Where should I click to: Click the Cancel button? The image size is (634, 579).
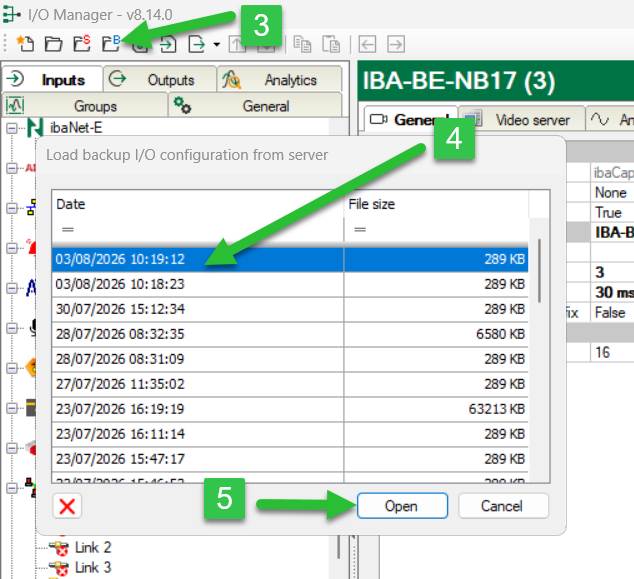click(x=503, y=505)
